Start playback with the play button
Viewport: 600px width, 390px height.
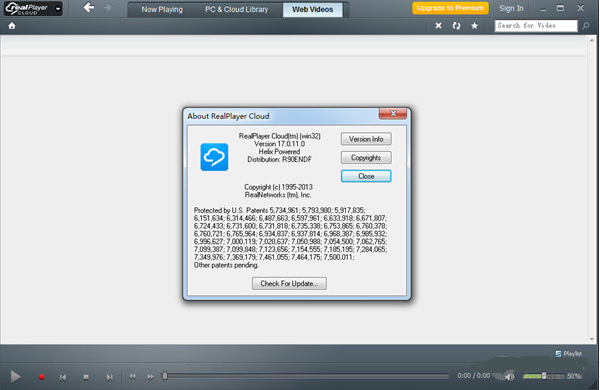pyautogui.click(x=15, y=377)
